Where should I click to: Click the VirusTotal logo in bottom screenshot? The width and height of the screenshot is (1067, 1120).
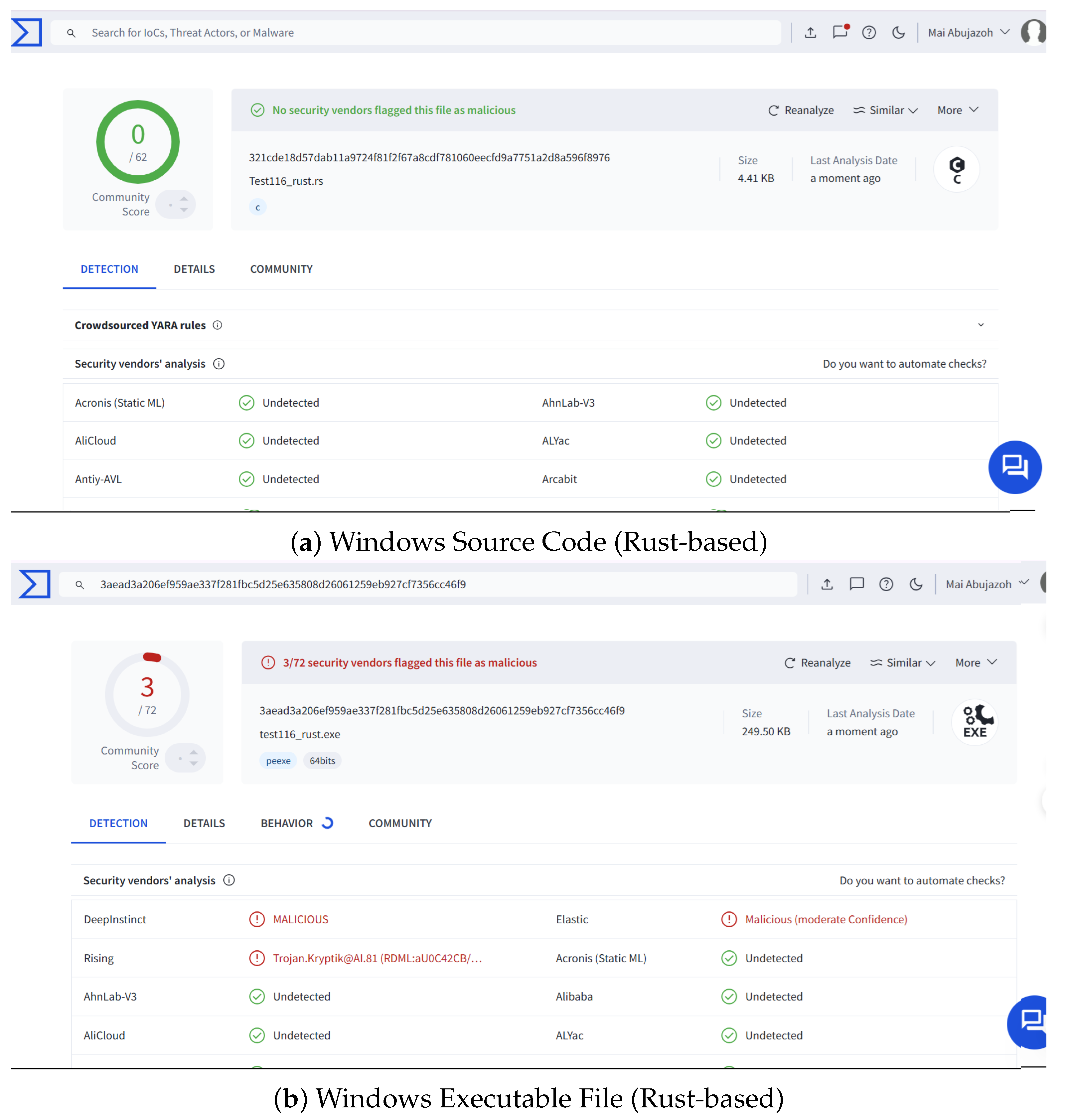pos(34,584)
